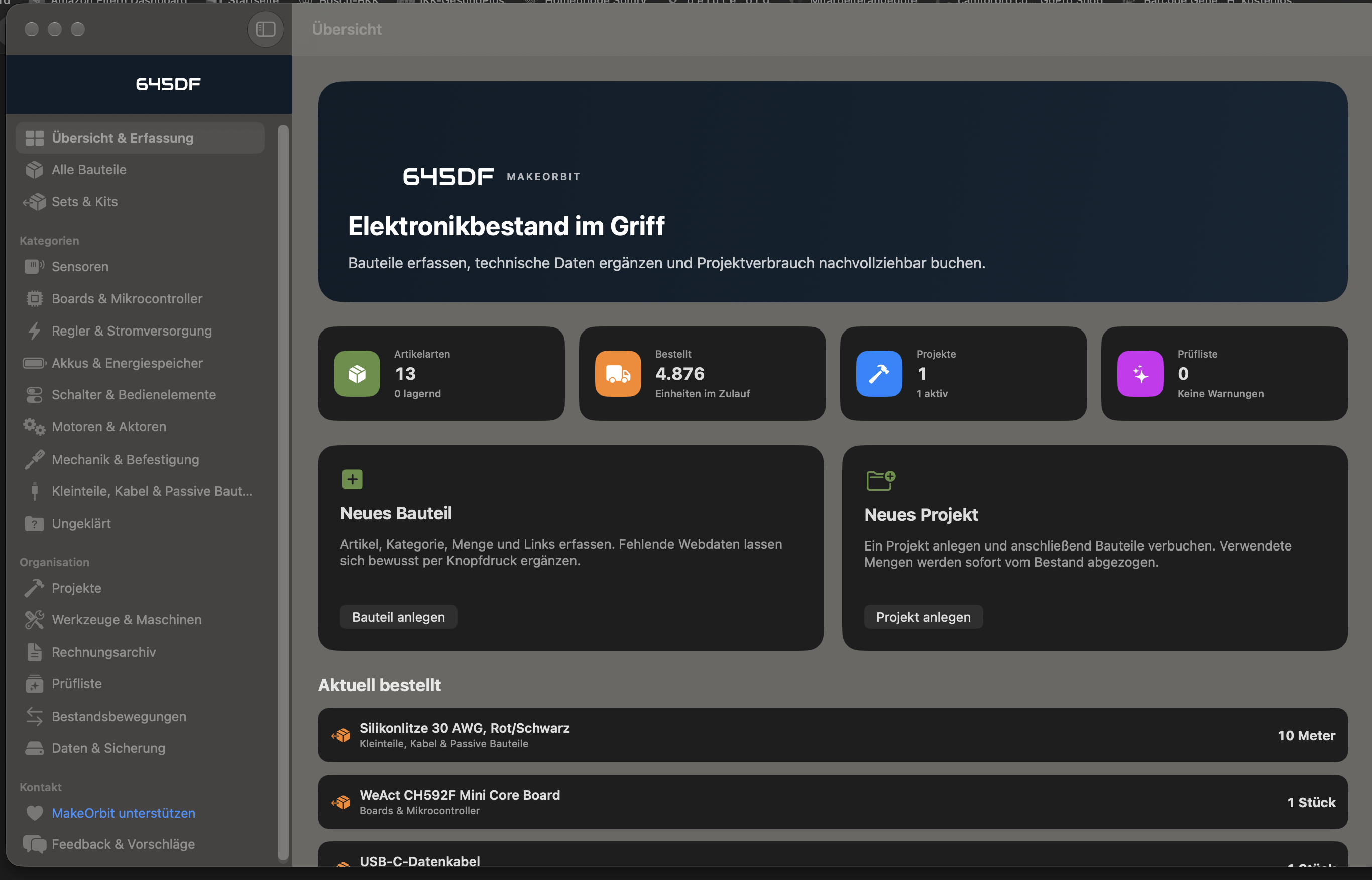
Task: Open the USB-C-Datenkabel order row
Action: (x=833, y=854)
